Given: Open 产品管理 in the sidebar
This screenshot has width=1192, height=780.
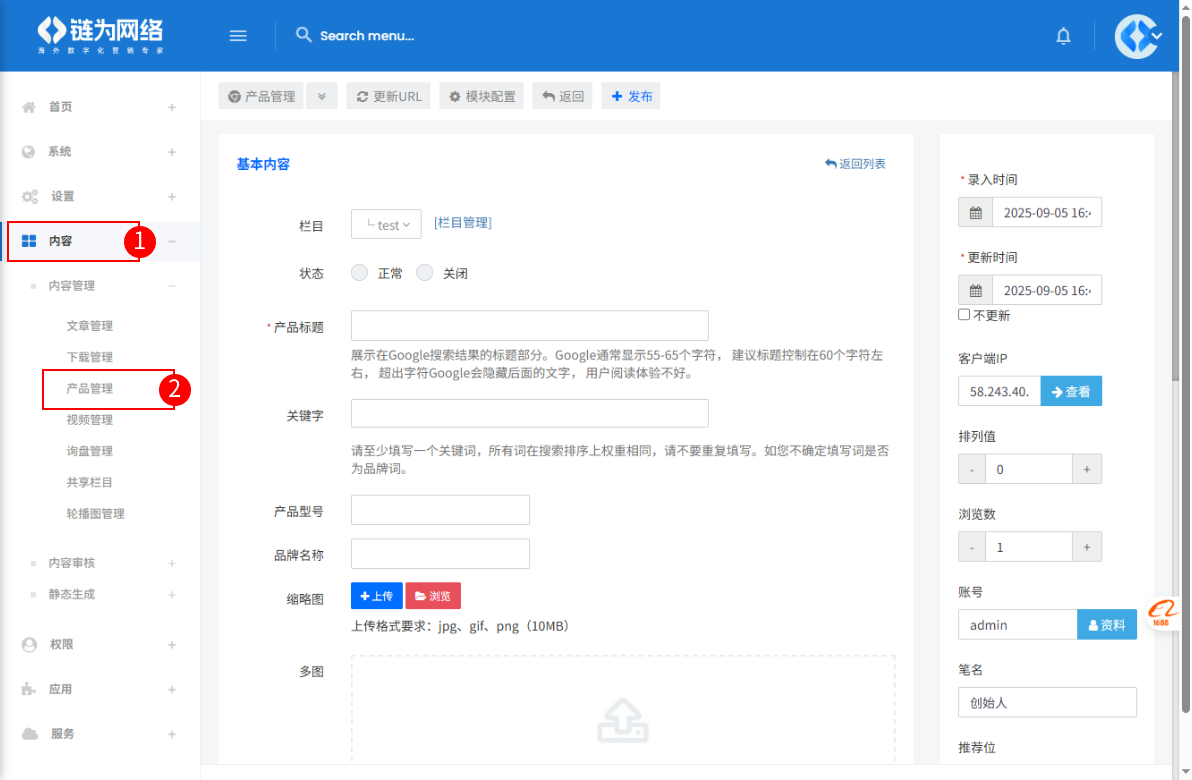Looking at the screenshot, I should tap(90, 388).
